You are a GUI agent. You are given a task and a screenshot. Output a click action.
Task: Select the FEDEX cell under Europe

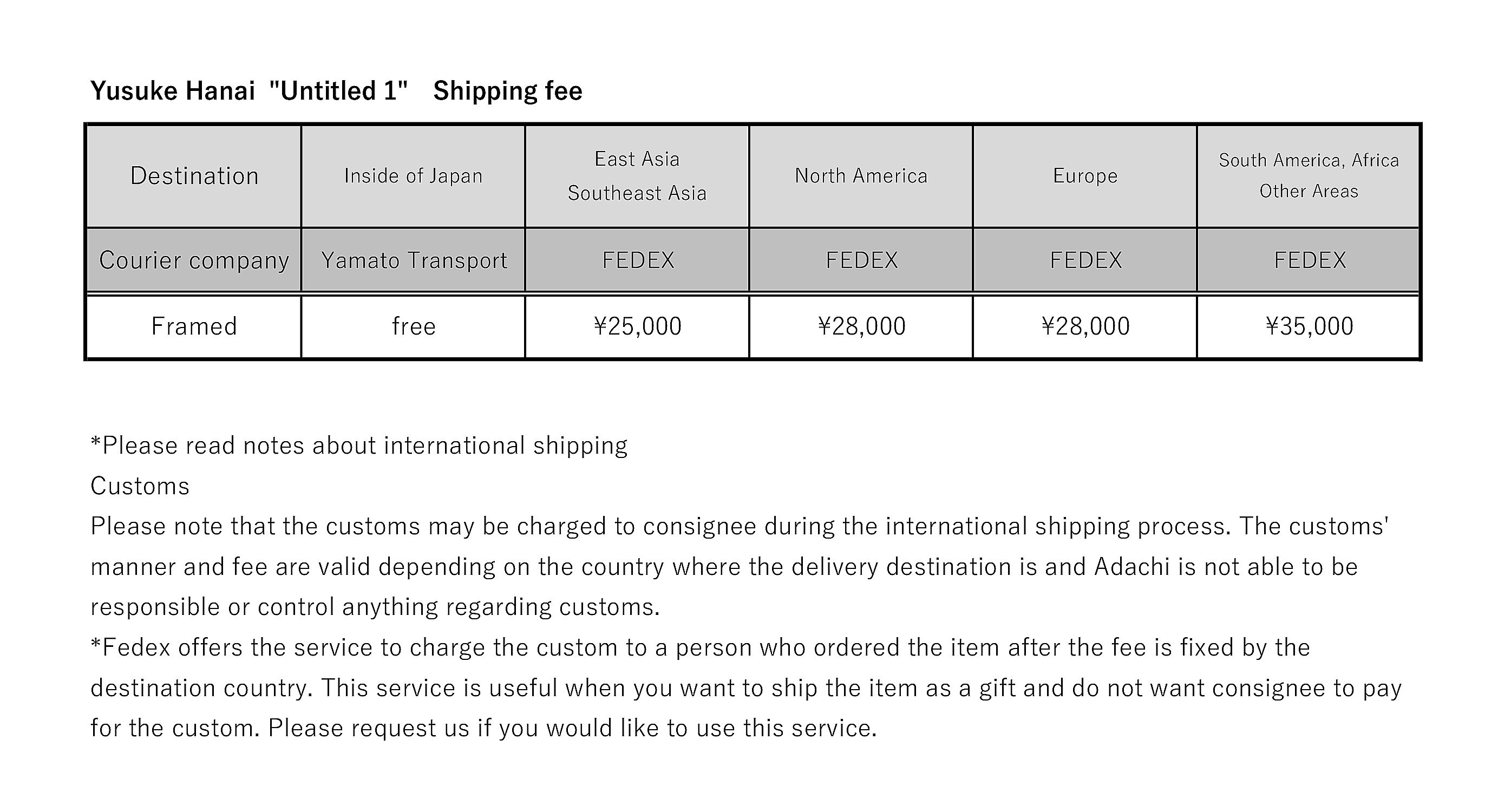(x=1084, y=259)
